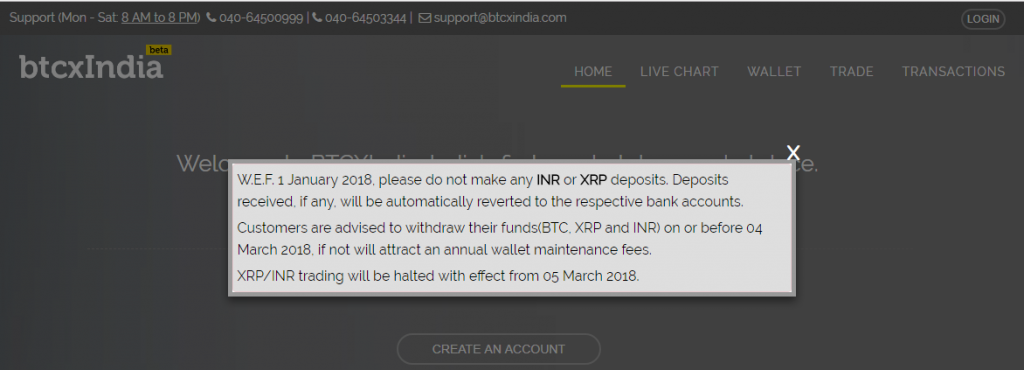
Task: Close the notice popup with the X
Action: pyautogui.click(x=793, y=153)
